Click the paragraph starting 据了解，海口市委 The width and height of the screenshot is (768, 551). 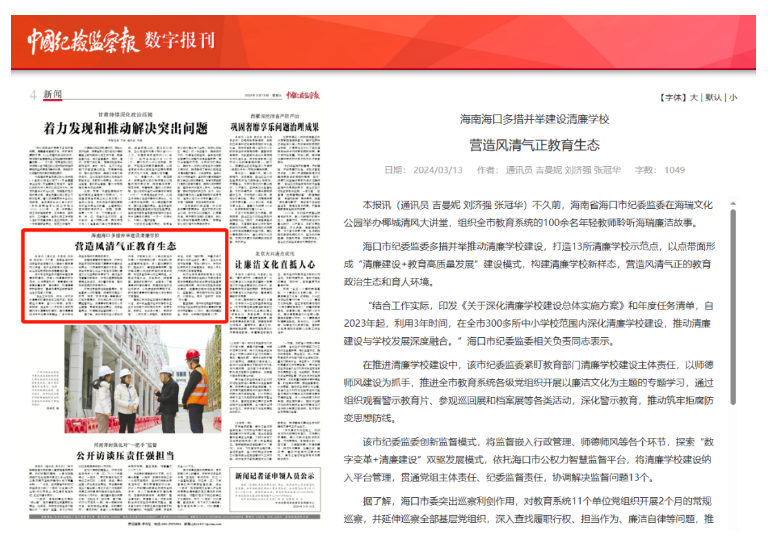529,510
